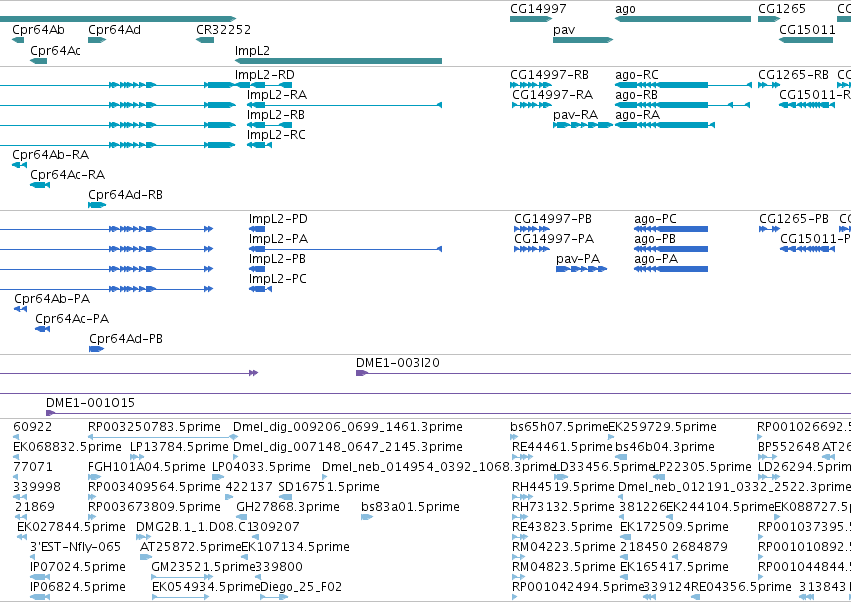The width and height of the screenshot is (851, 602).
Task: Open the GH27868.3prime EST label
Action: tap(288, 507)
